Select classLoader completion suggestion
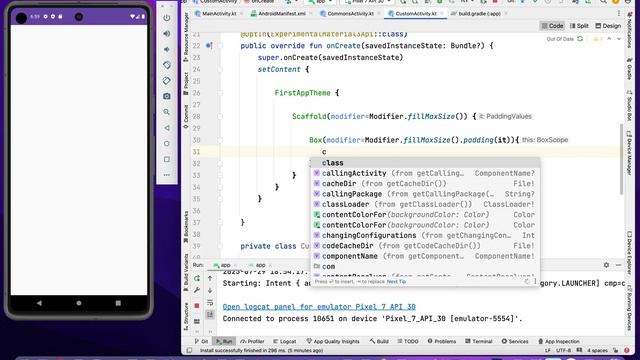Image resolution: width=640 pixels, height=360 pixels. 424,204
